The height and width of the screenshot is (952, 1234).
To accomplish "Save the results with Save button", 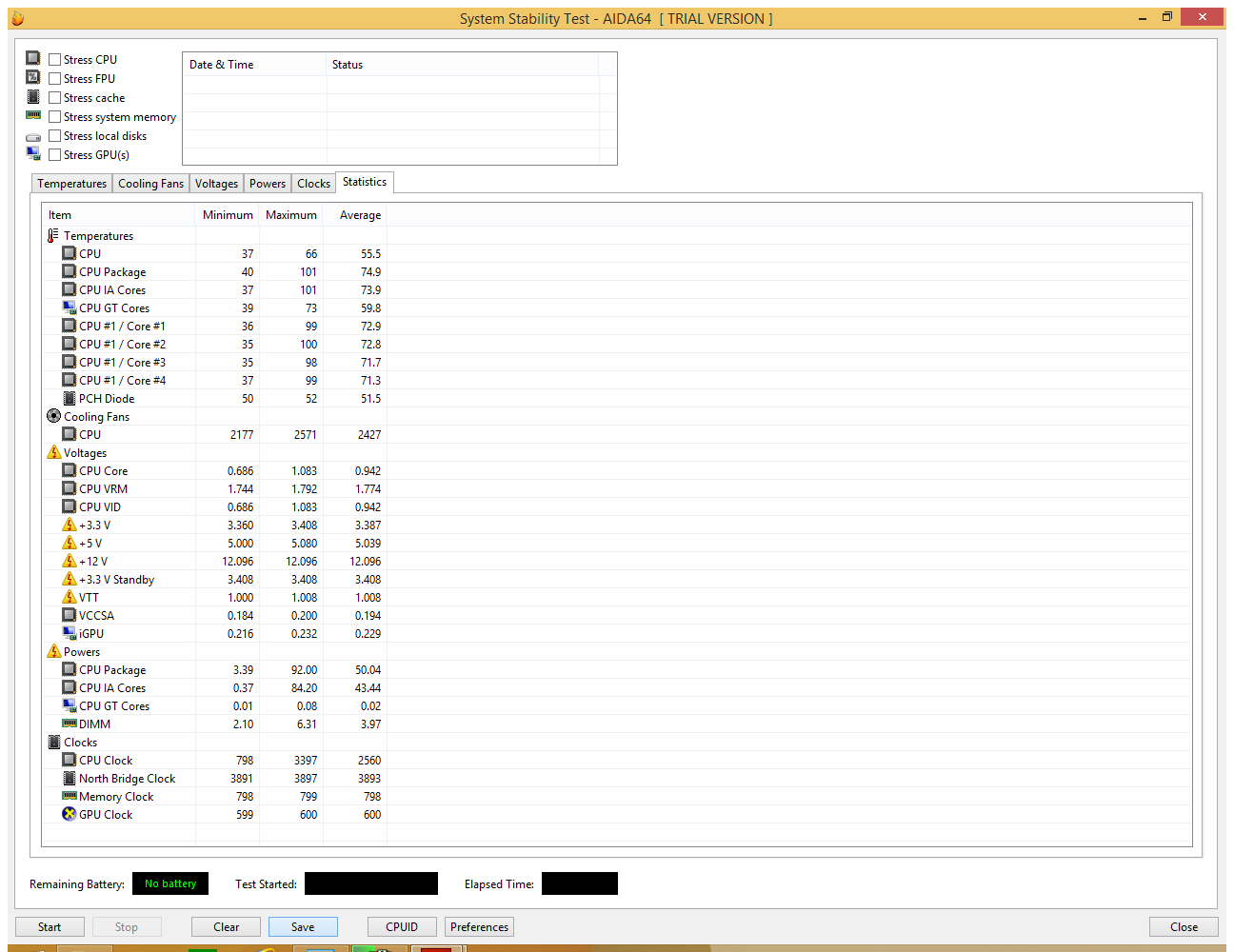I will pos(303,927).
